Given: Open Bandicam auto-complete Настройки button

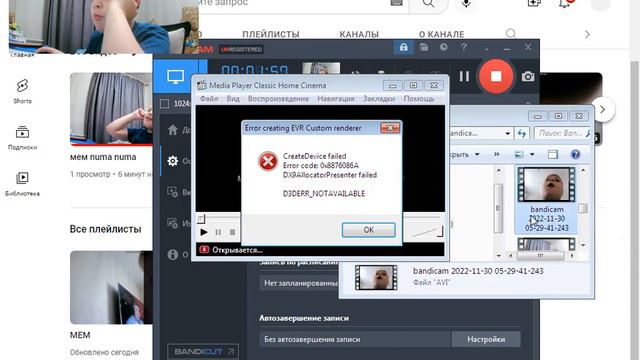Looking at the screenshot, I should point(486,339).
